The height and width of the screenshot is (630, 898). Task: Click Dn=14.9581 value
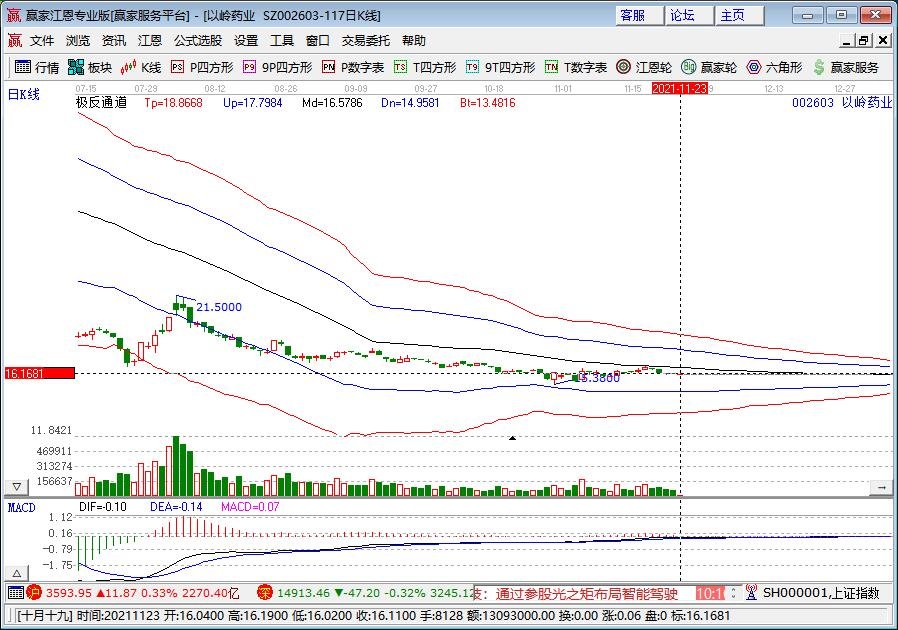(410, 103)
